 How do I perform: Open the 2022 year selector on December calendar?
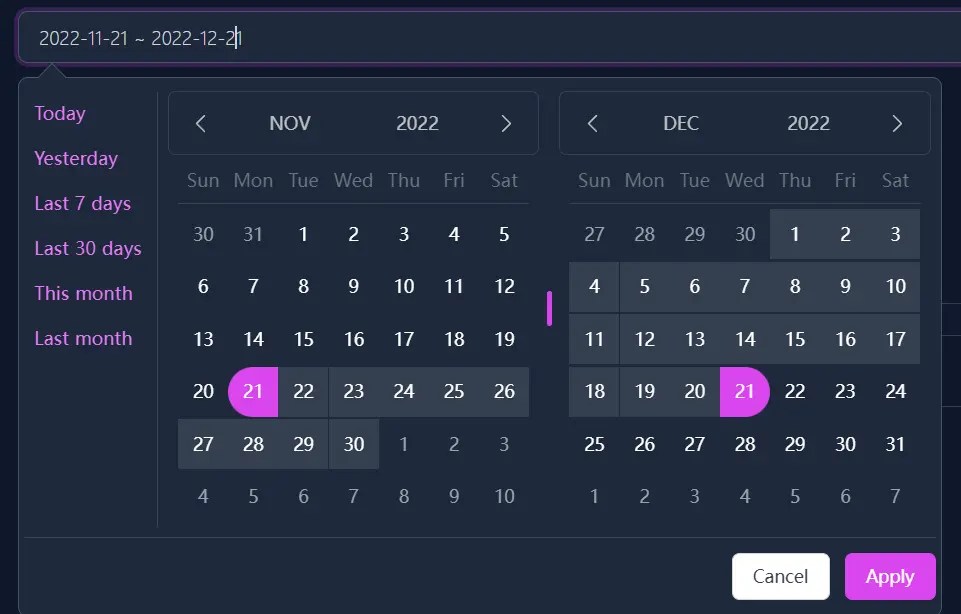(808, 123)
